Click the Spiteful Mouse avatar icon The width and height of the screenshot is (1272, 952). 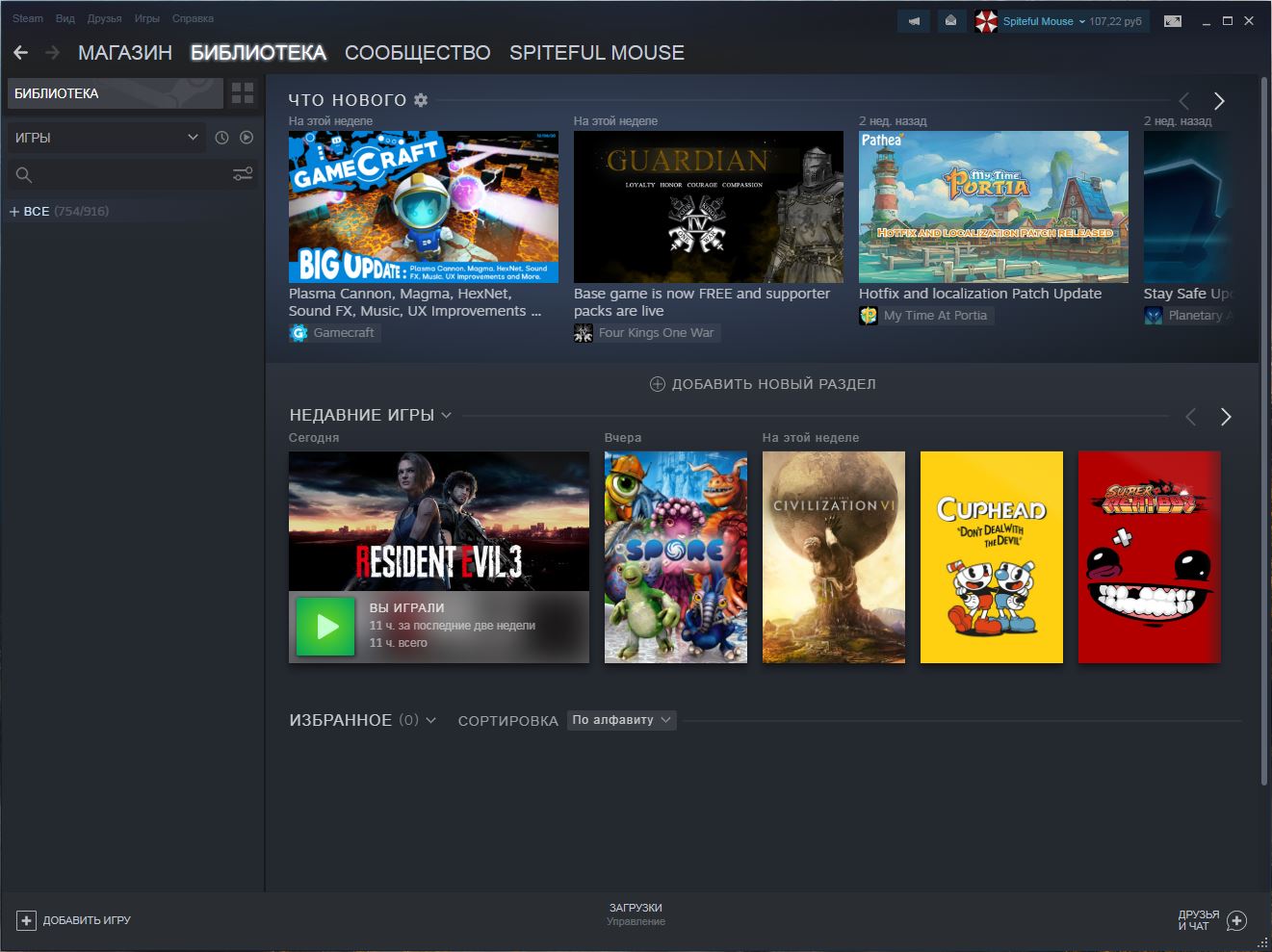click(x=986, y=21)
